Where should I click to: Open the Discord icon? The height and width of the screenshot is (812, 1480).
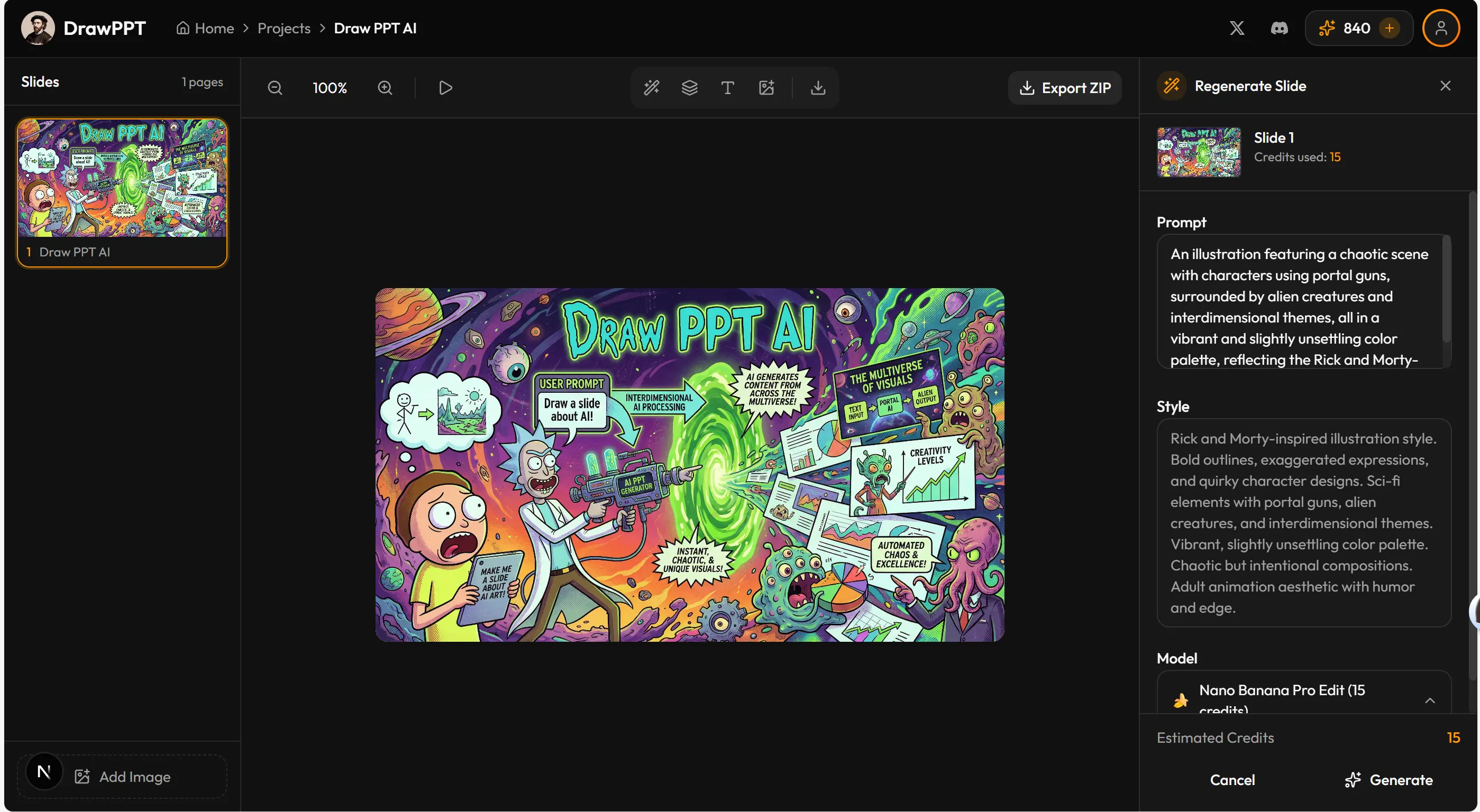pos(1279,28)
